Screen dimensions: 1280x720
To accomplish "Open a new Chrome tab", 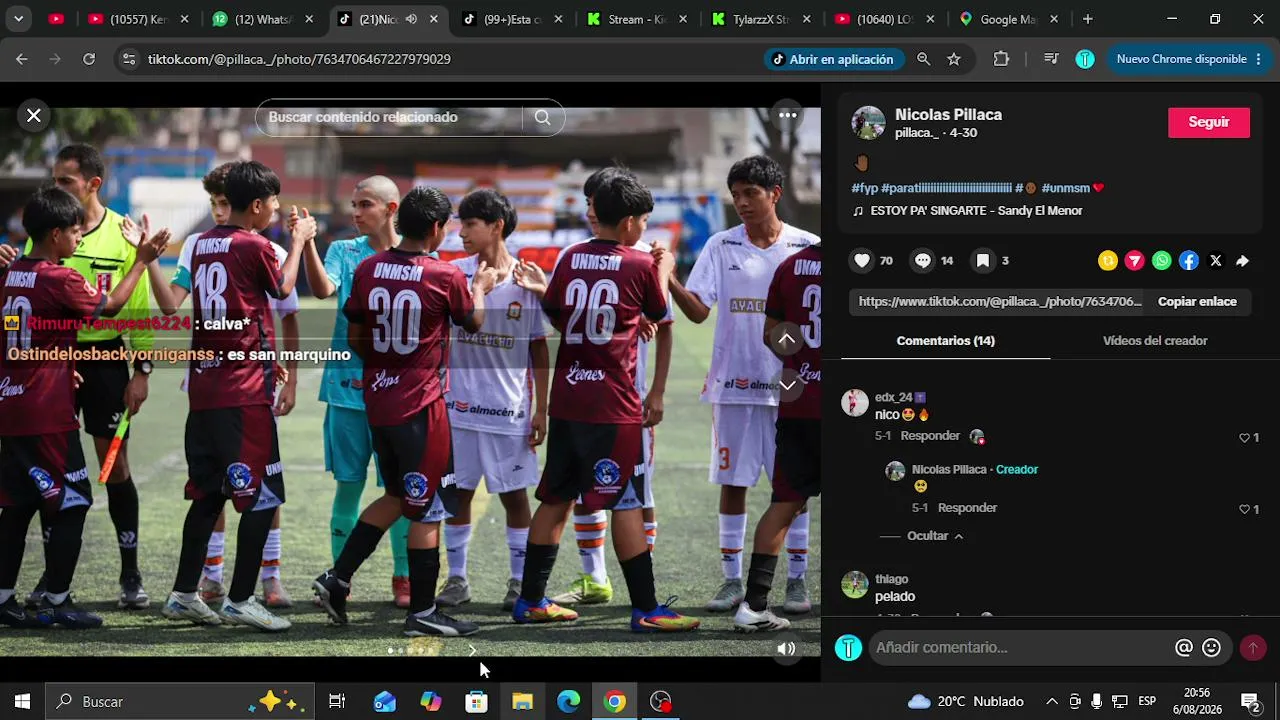I will click(x=1088, y=19).
